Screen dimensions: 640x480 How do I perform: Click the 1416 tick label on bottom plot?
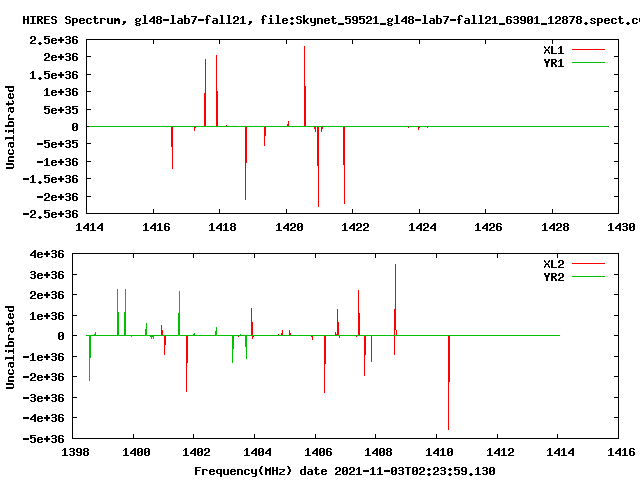click(x=621, y=452)
